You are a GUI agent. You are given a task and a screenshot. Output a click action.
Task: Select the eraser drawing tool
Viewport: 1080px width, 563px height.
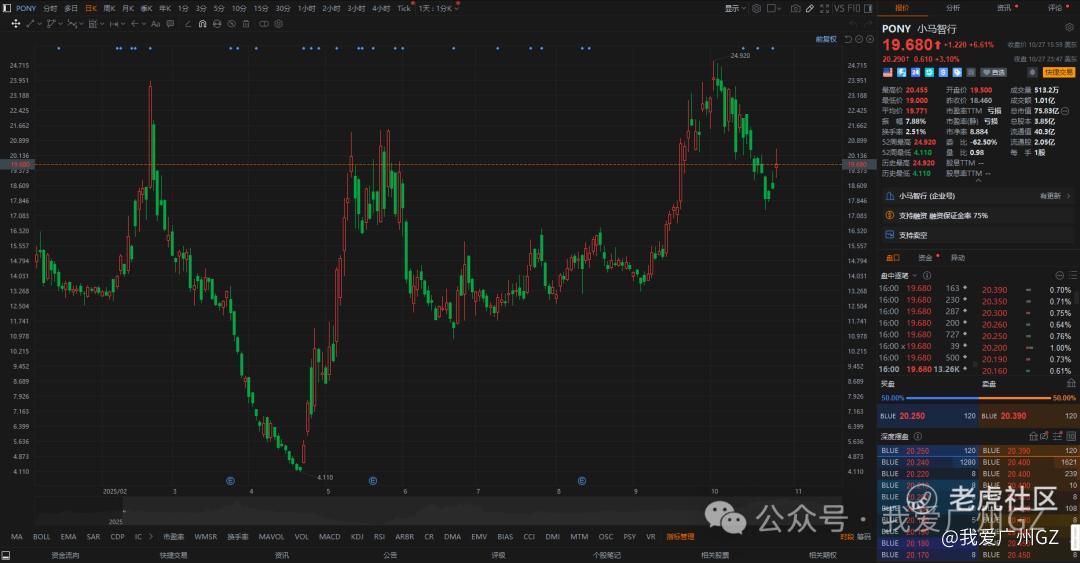tap(187, 23)
